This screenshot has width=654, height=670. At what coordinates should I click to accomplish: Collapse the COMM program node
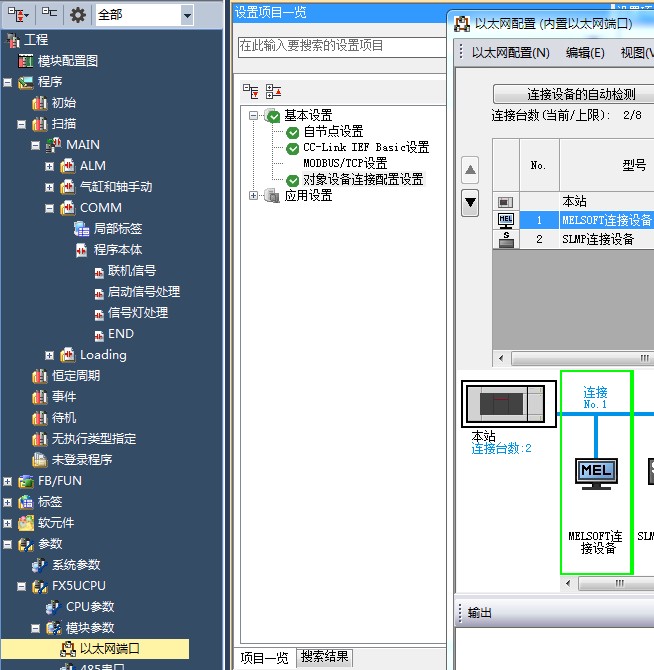[49, 208]
